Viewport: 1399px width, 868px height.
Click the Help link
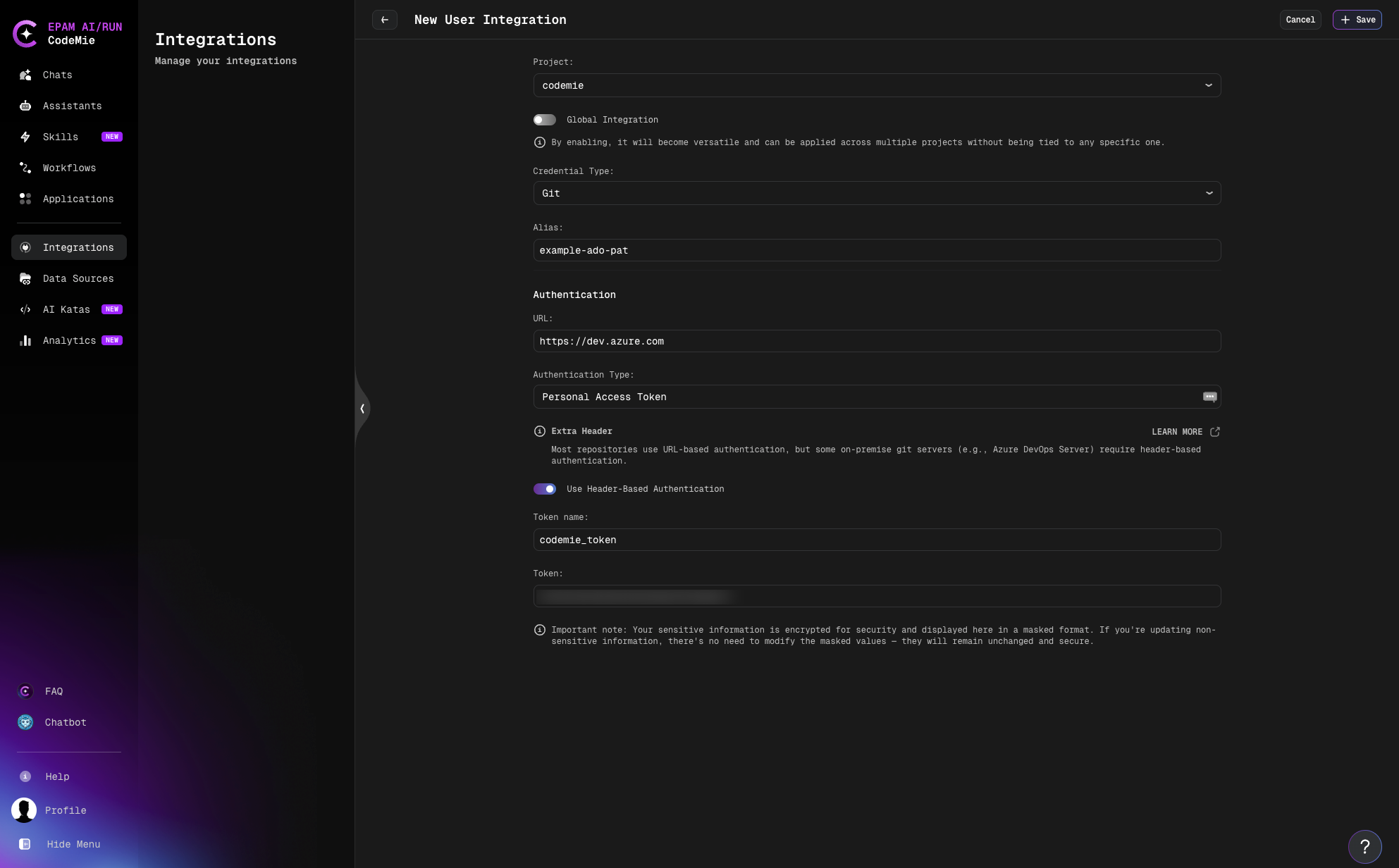tap(57, 776)
